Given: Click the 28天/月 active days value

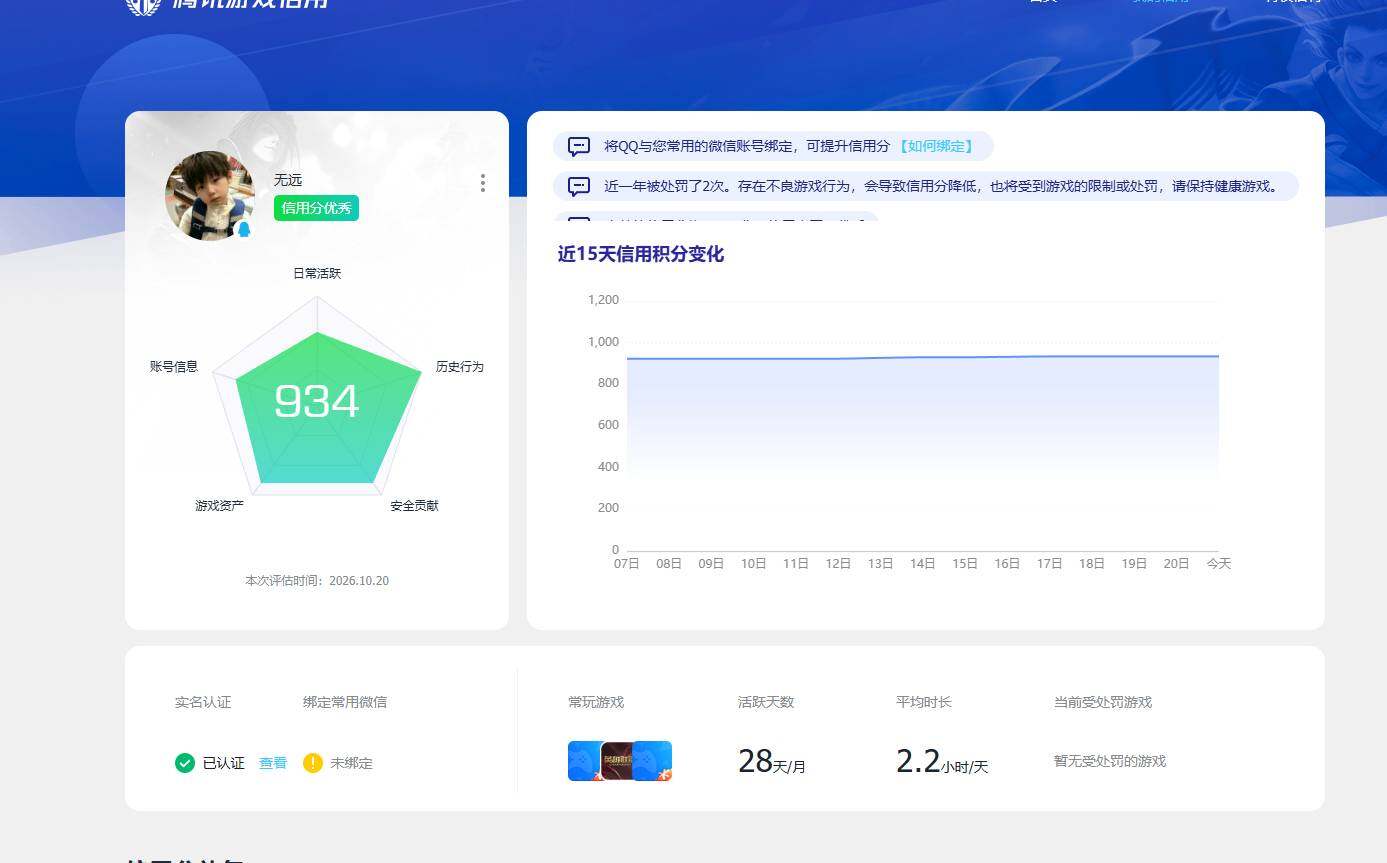Looking at the screenshot, I should tap(772, 762).
